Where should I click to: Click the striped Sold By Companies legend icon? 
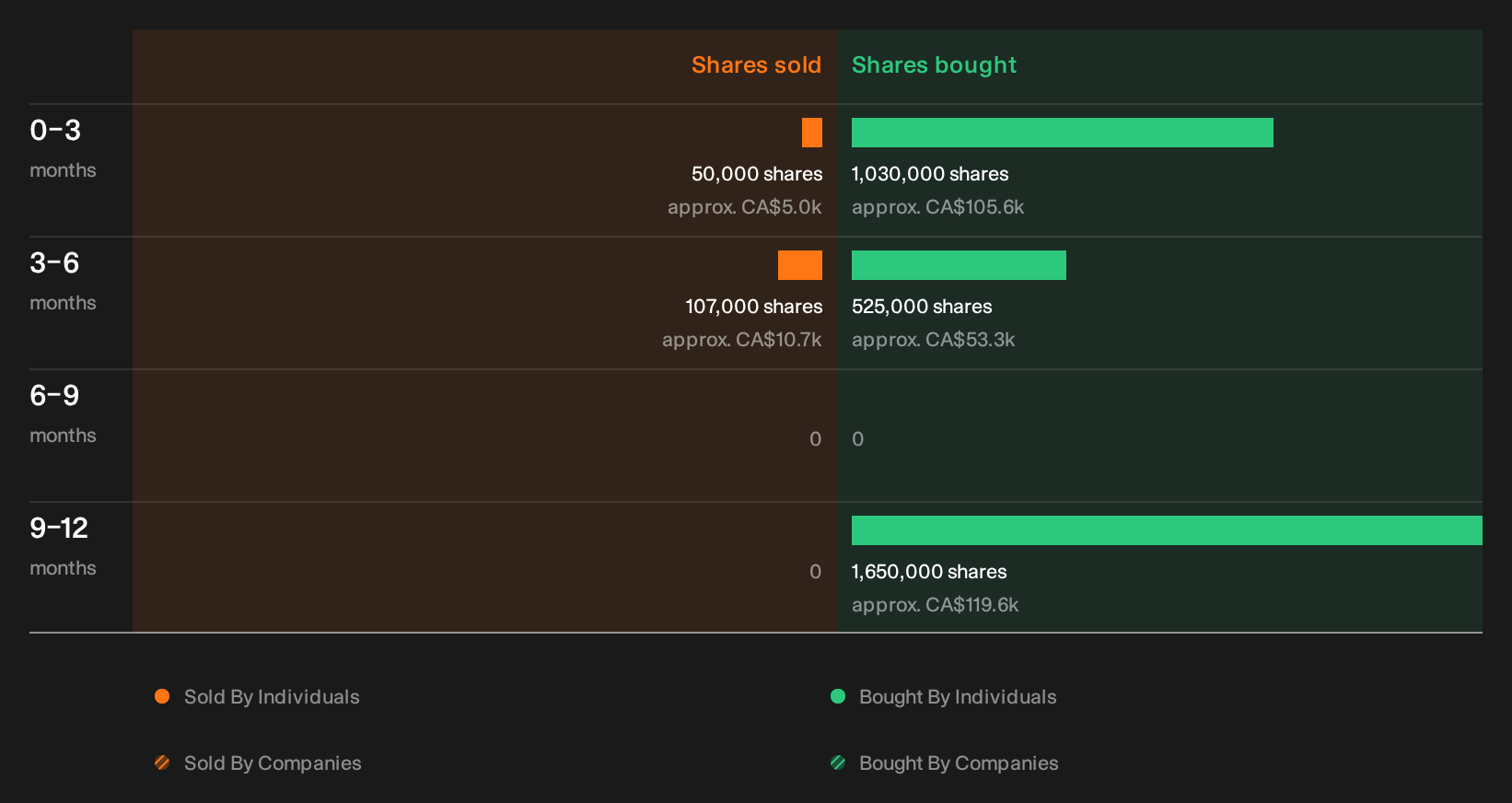(162, 762)
